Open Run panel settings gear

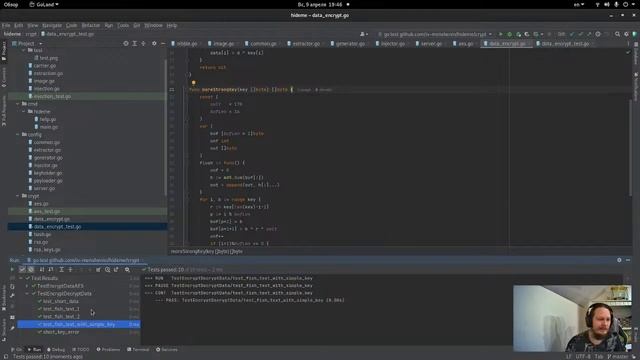(619, 260)
